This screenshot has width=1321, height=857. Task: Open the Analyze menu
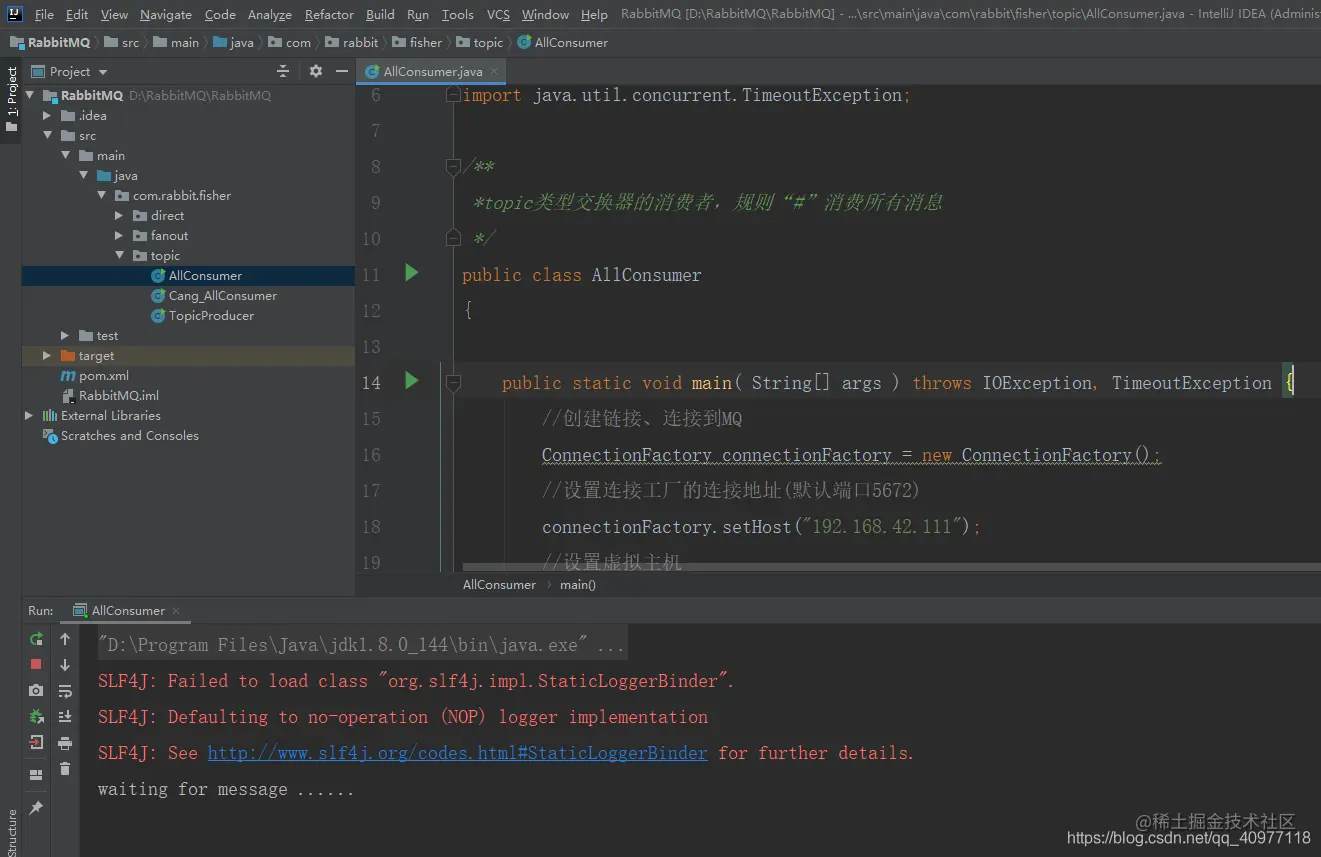coord(270,14)
